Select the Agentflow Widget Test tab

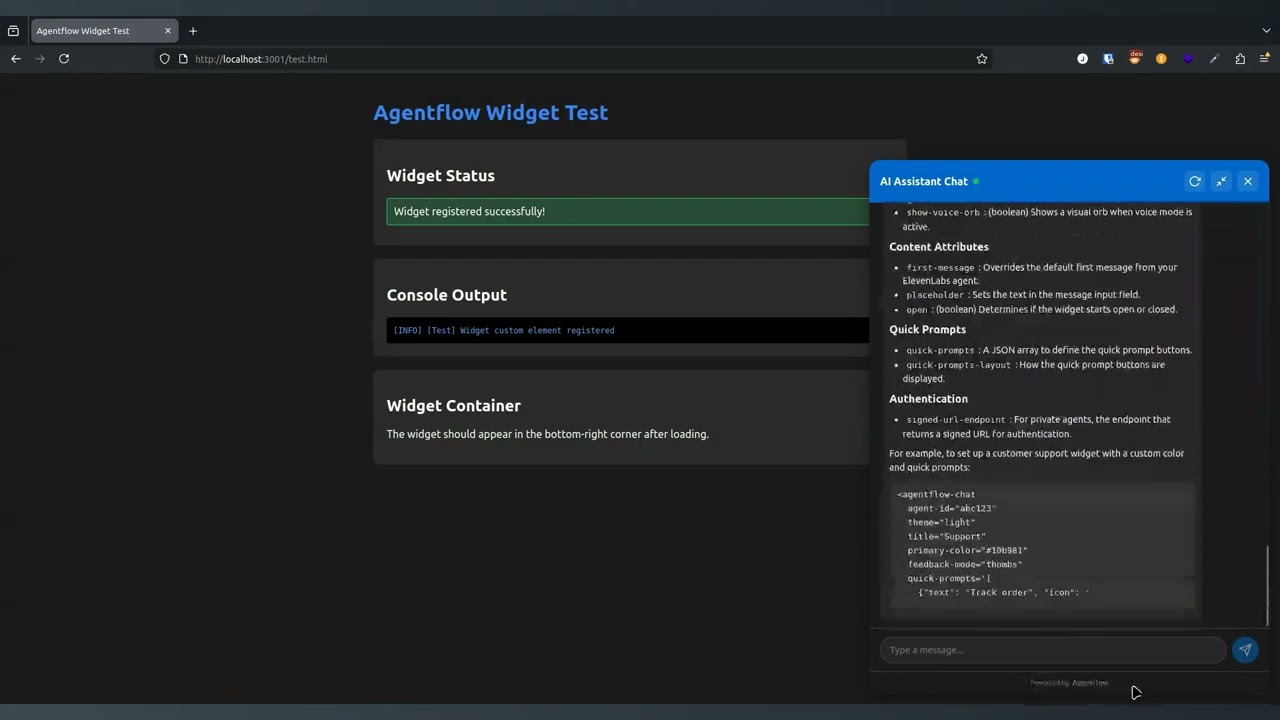105,31
